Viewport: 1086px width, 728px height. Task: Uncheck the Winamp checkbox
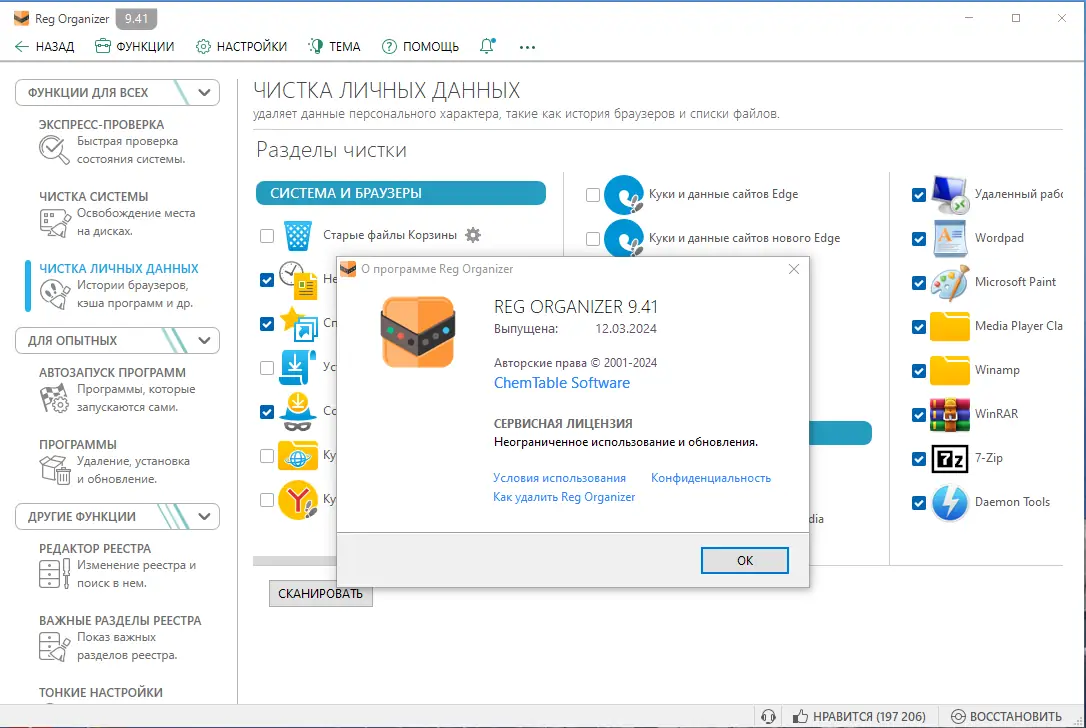pos(919,371)
